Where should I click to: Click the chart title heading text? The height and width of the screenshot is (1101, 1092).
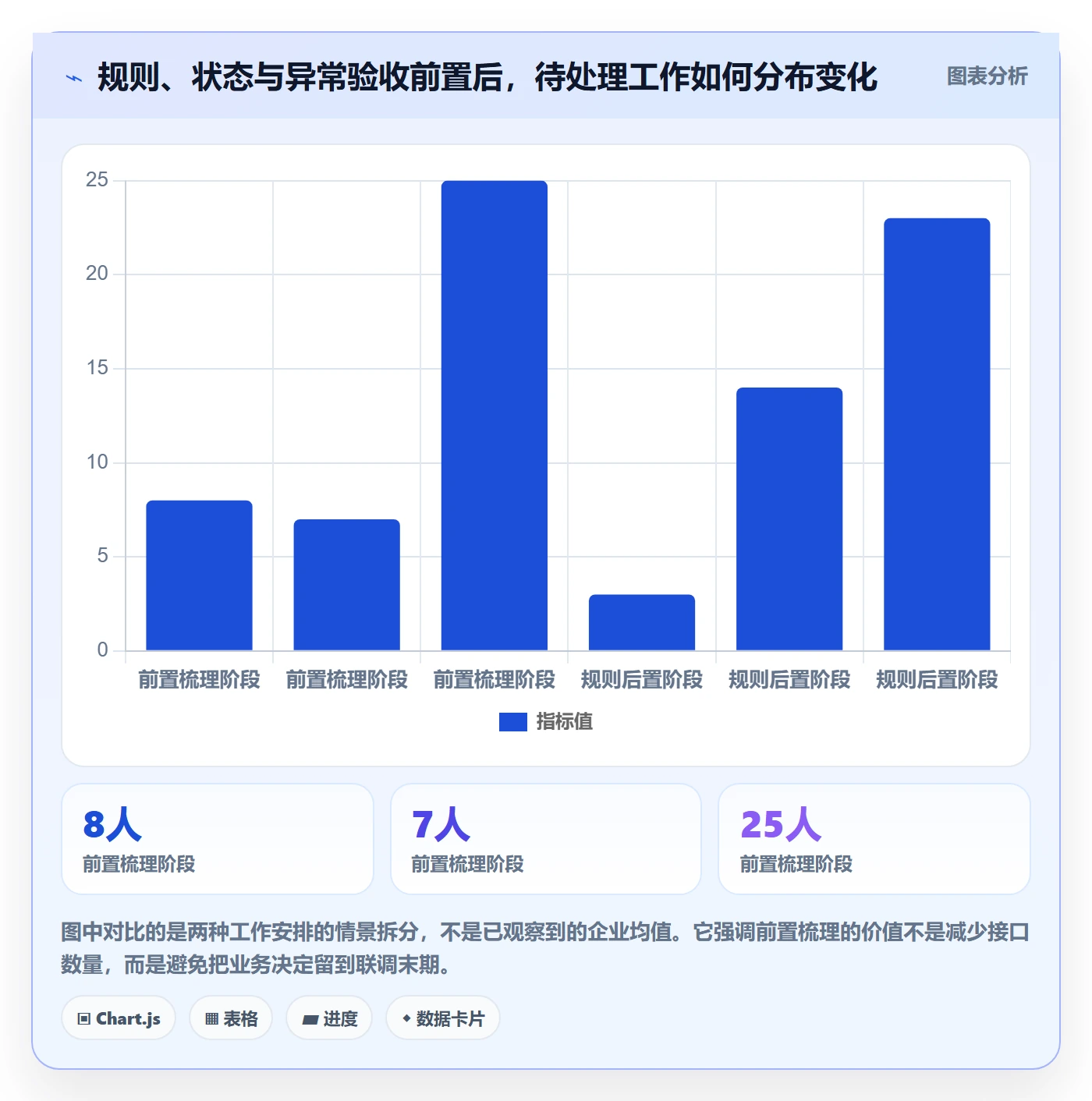[x=487, y=76]
